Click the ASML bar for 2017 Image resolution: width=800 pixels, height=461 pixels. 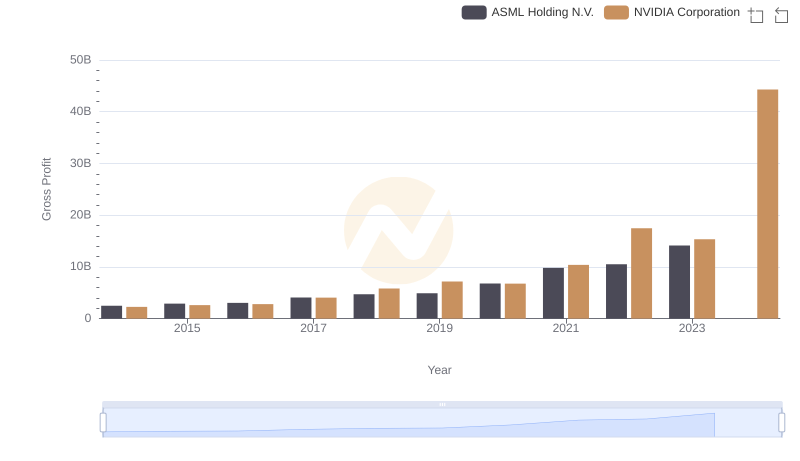click(301, 308)
